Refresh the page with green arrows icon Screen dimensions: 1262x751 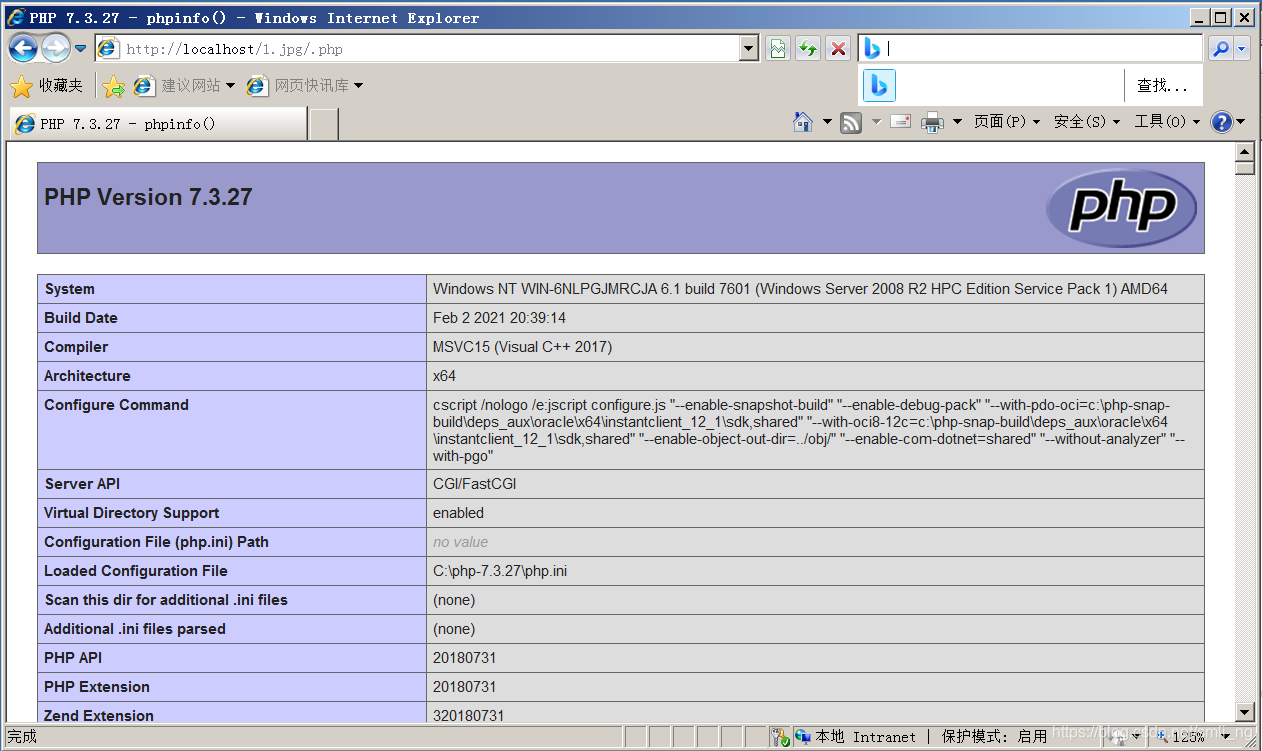point(808,48)
